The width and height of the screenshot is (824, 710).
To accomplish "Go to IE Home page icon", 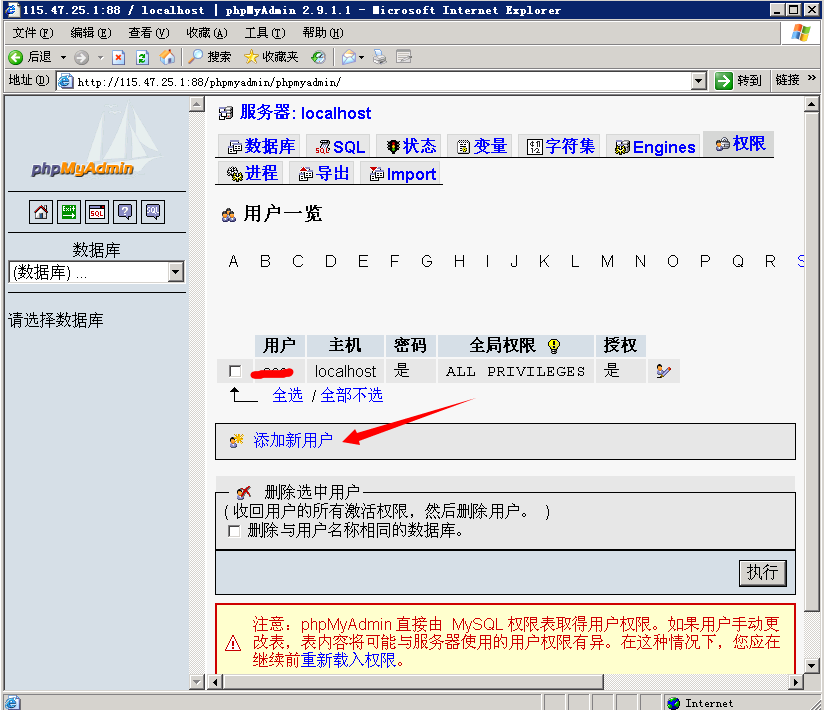I will [167, 57].
